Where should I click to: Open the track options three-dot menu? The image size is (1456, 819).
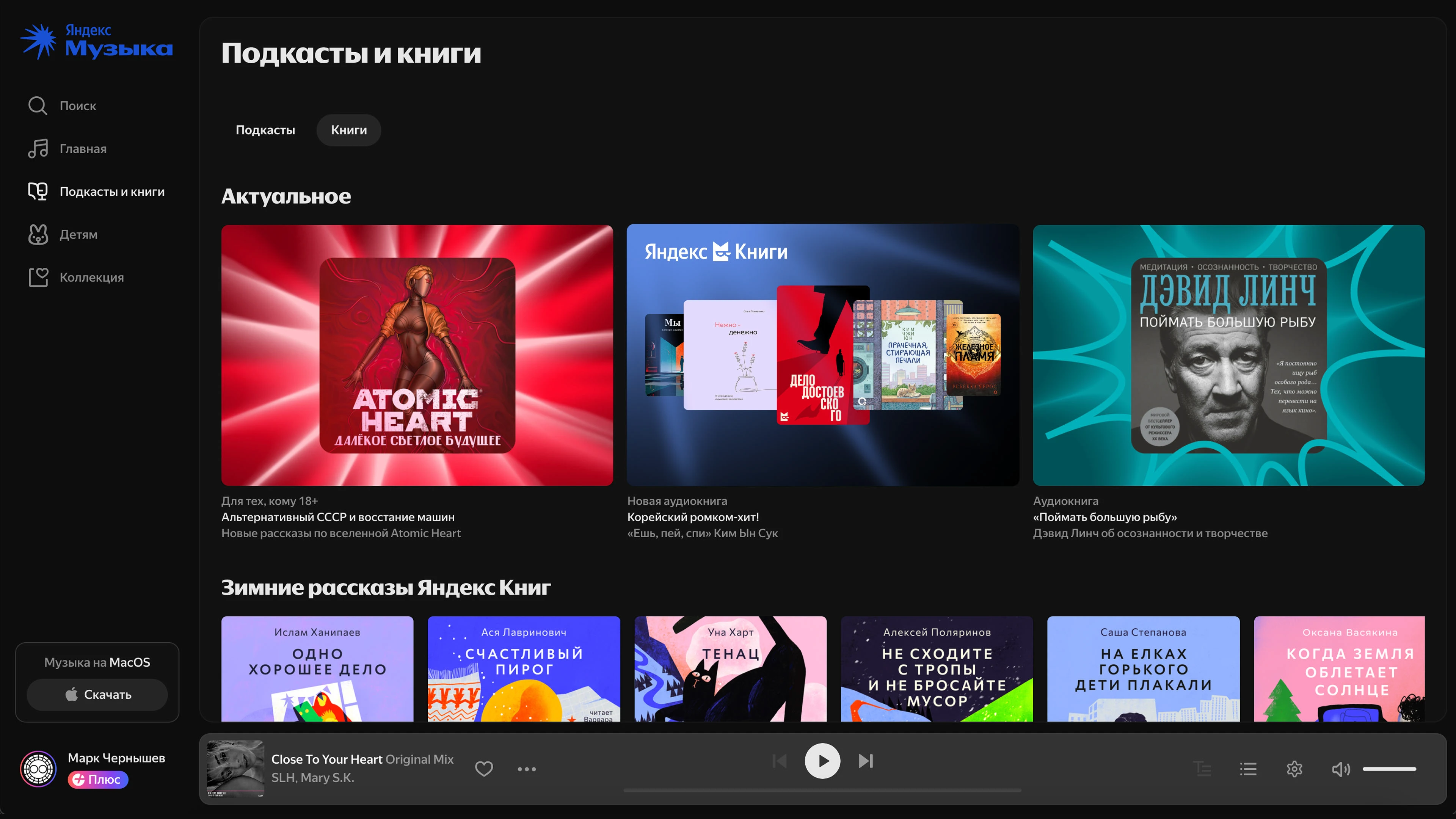point(527,769)
